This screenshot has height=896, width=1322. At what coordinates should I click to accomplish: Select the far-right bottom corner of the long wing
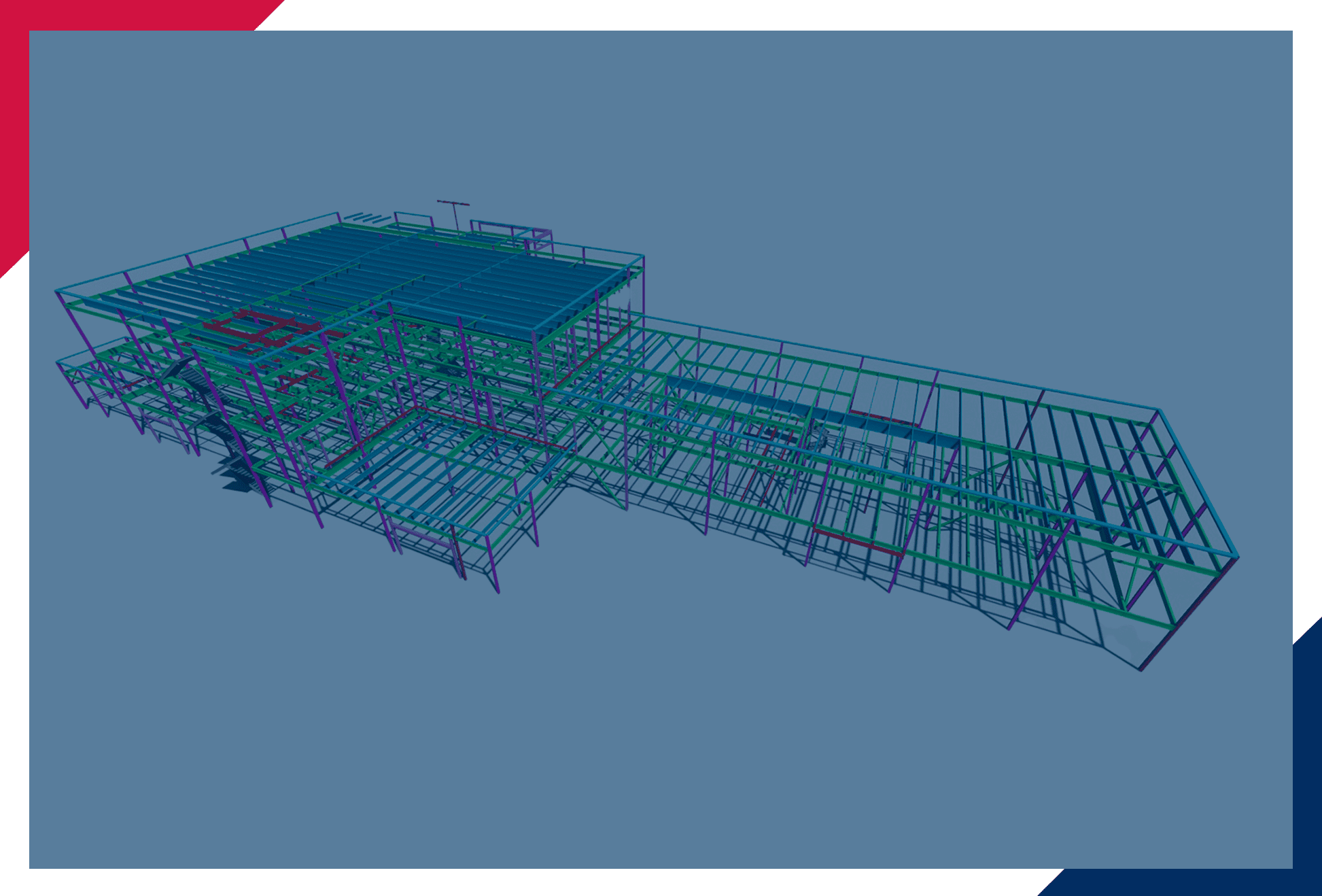[1141, 669]
